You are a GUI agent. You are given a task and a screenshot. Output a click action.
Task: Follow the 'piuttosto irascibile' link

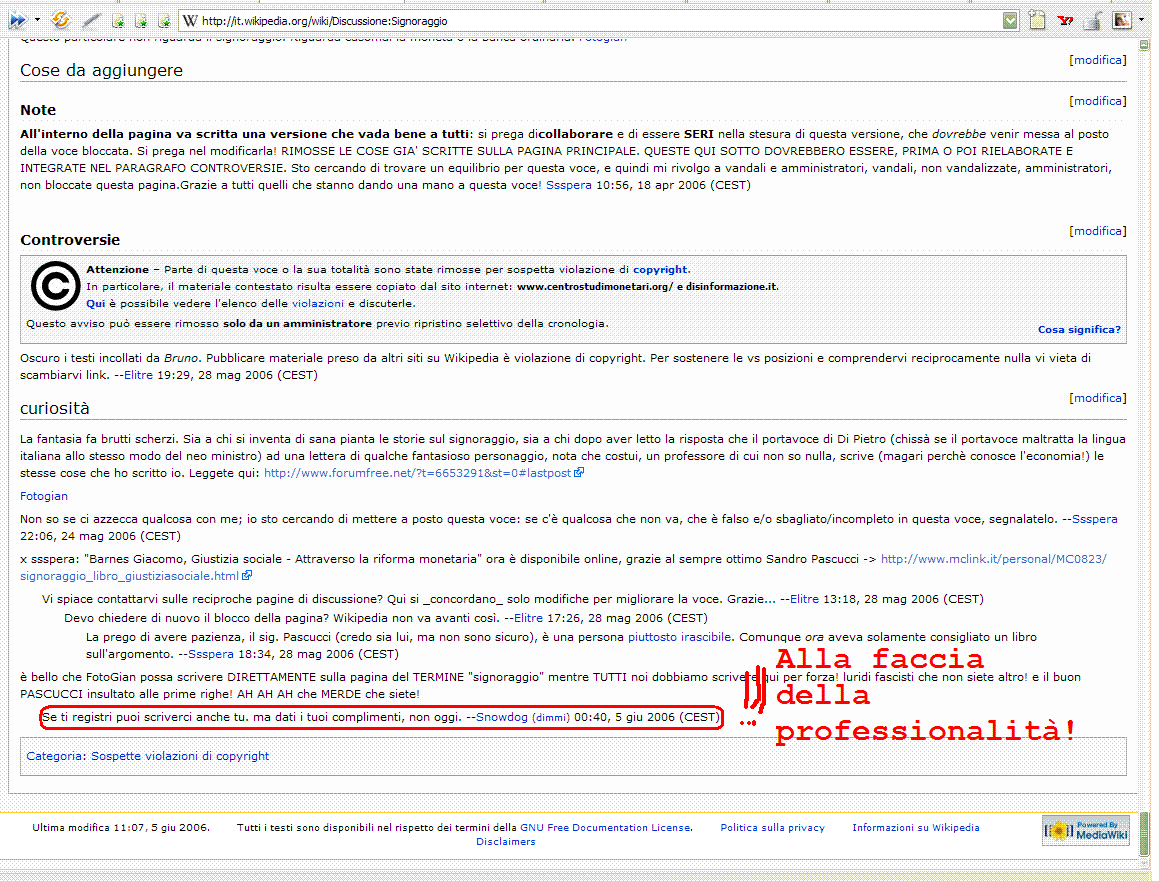[x=679, y=637]
